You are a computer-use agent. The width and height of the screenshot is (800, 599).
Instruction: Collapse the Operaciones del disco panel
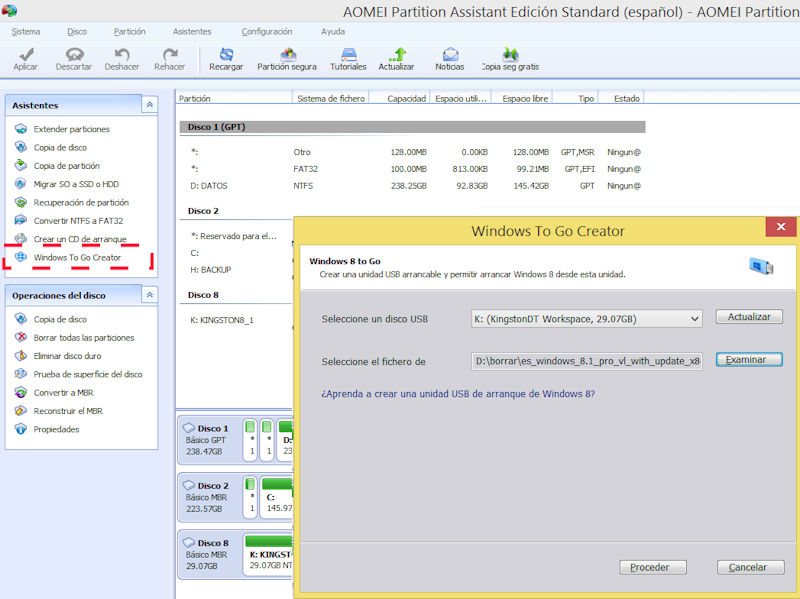149,295
